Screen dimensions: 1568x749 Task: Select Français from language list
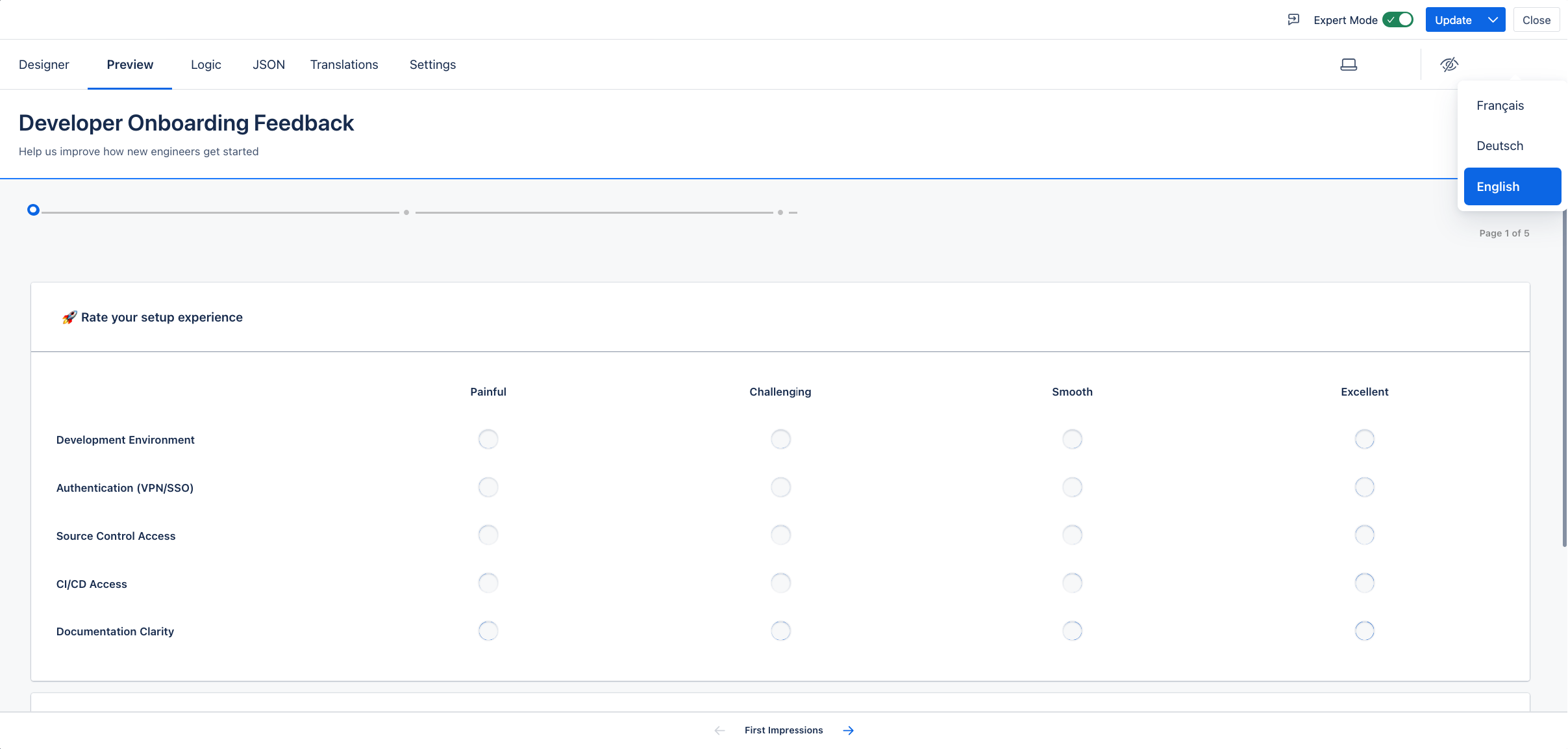[x=1500, y=105]
